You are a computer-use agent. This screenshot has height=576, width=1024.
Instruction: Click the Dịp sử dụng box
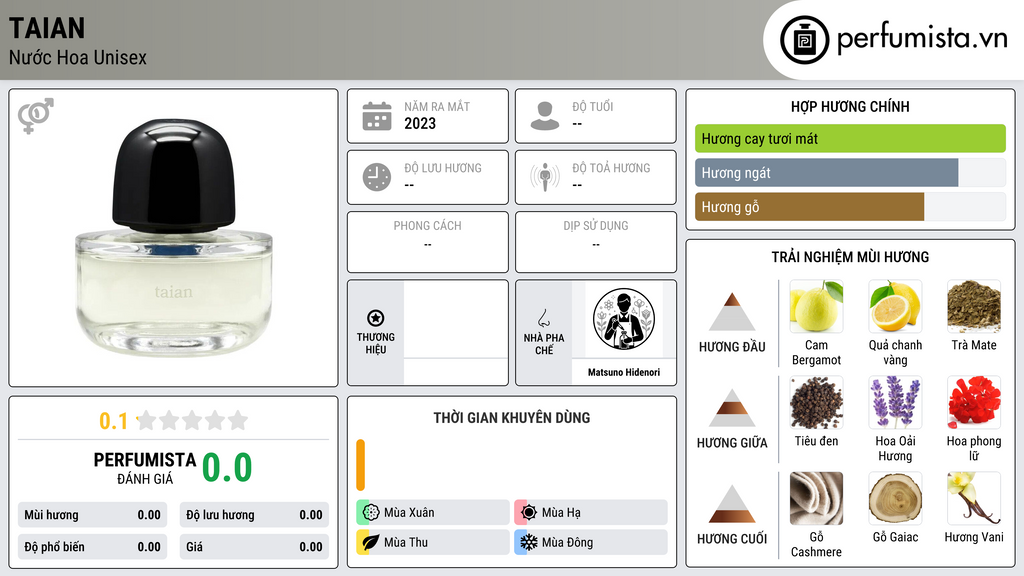tap(596, 242)
